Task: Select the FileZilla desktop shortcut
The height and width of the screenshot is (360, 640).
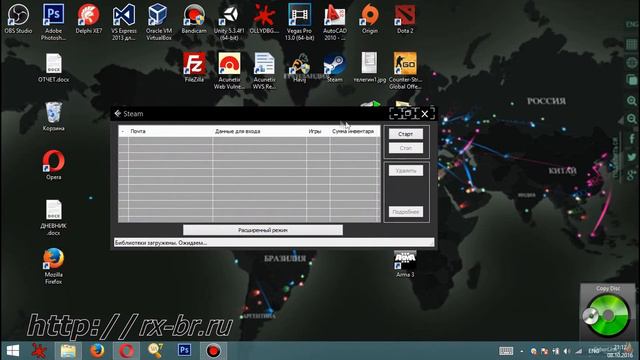Action: [194, 67]
